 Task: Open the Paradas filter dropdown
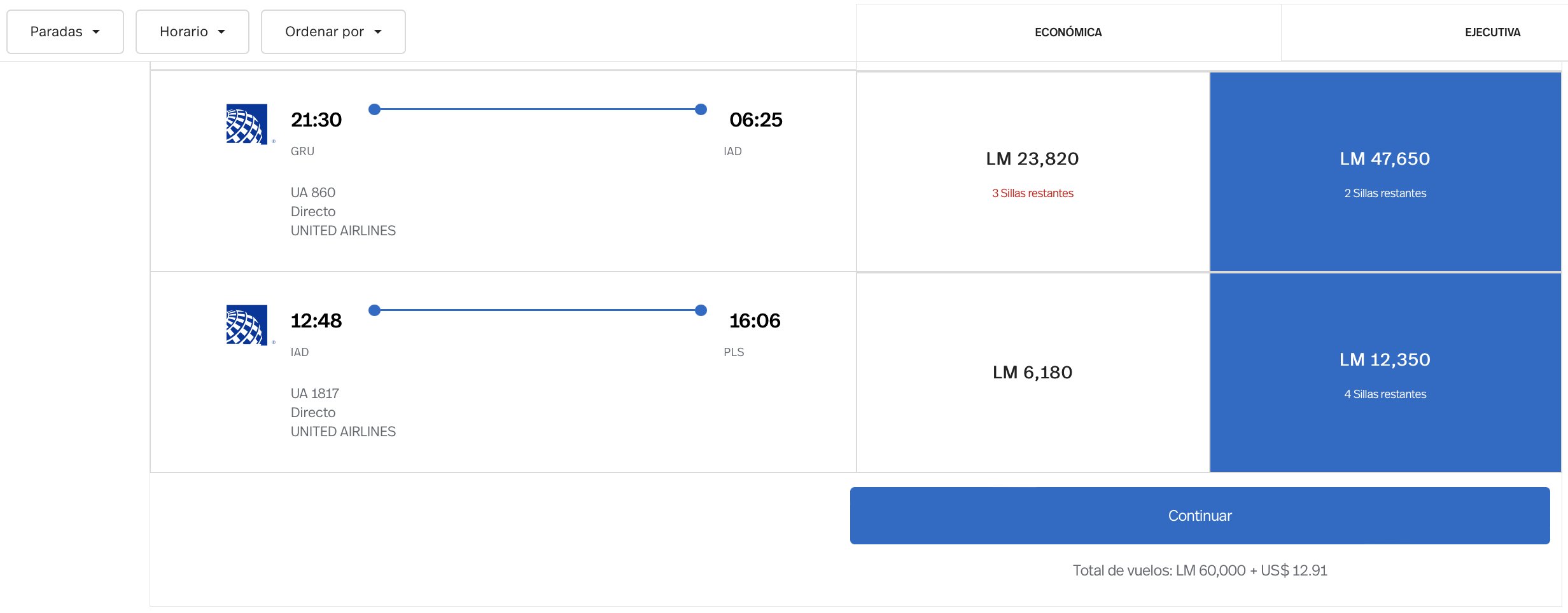[65, 32]
